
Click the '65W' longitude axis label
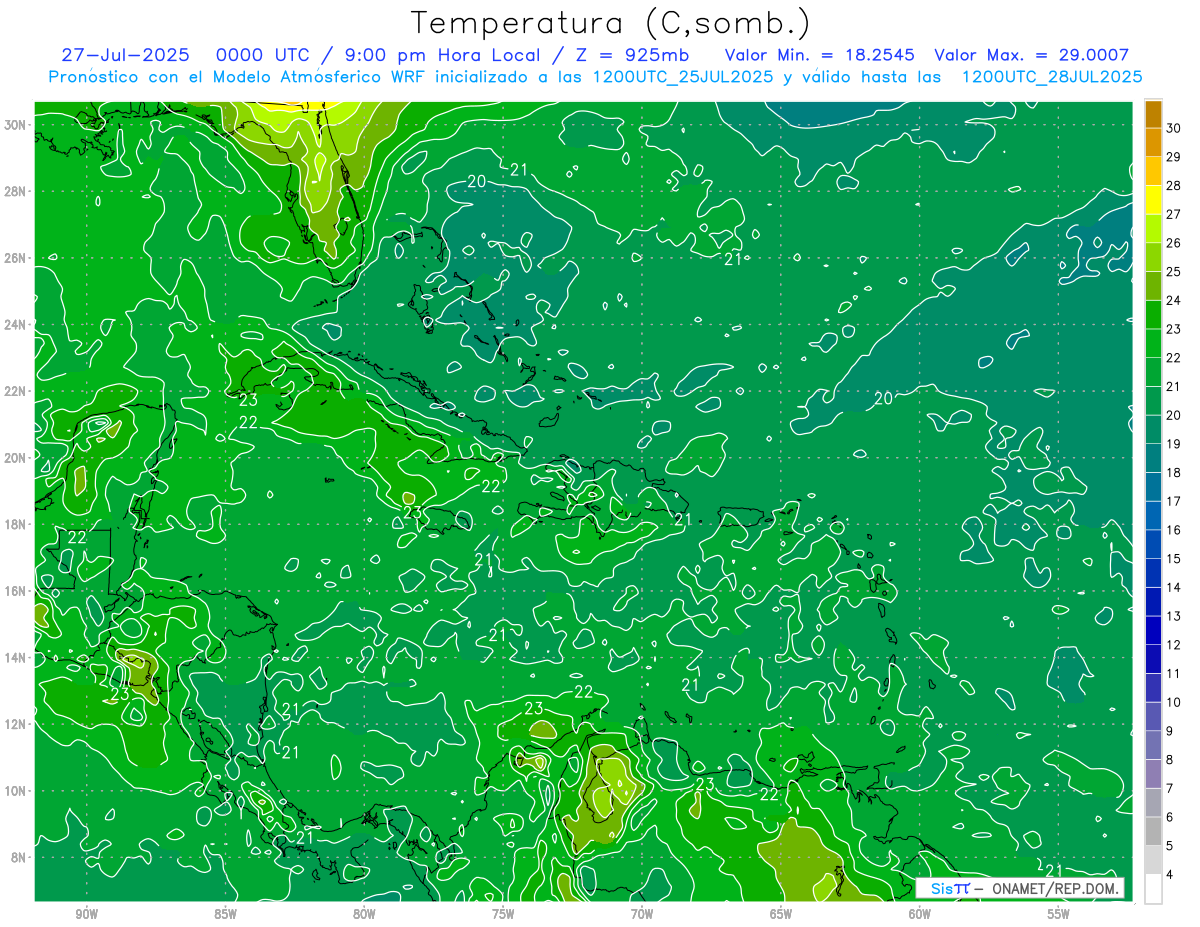(781, 913)
